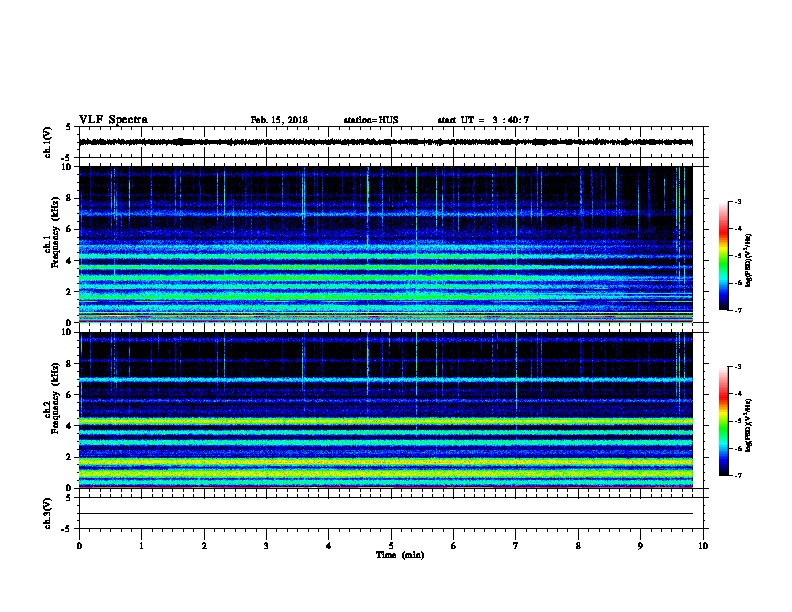Click the "7" tick label on Time axis
792x612 pixels.
516,546
